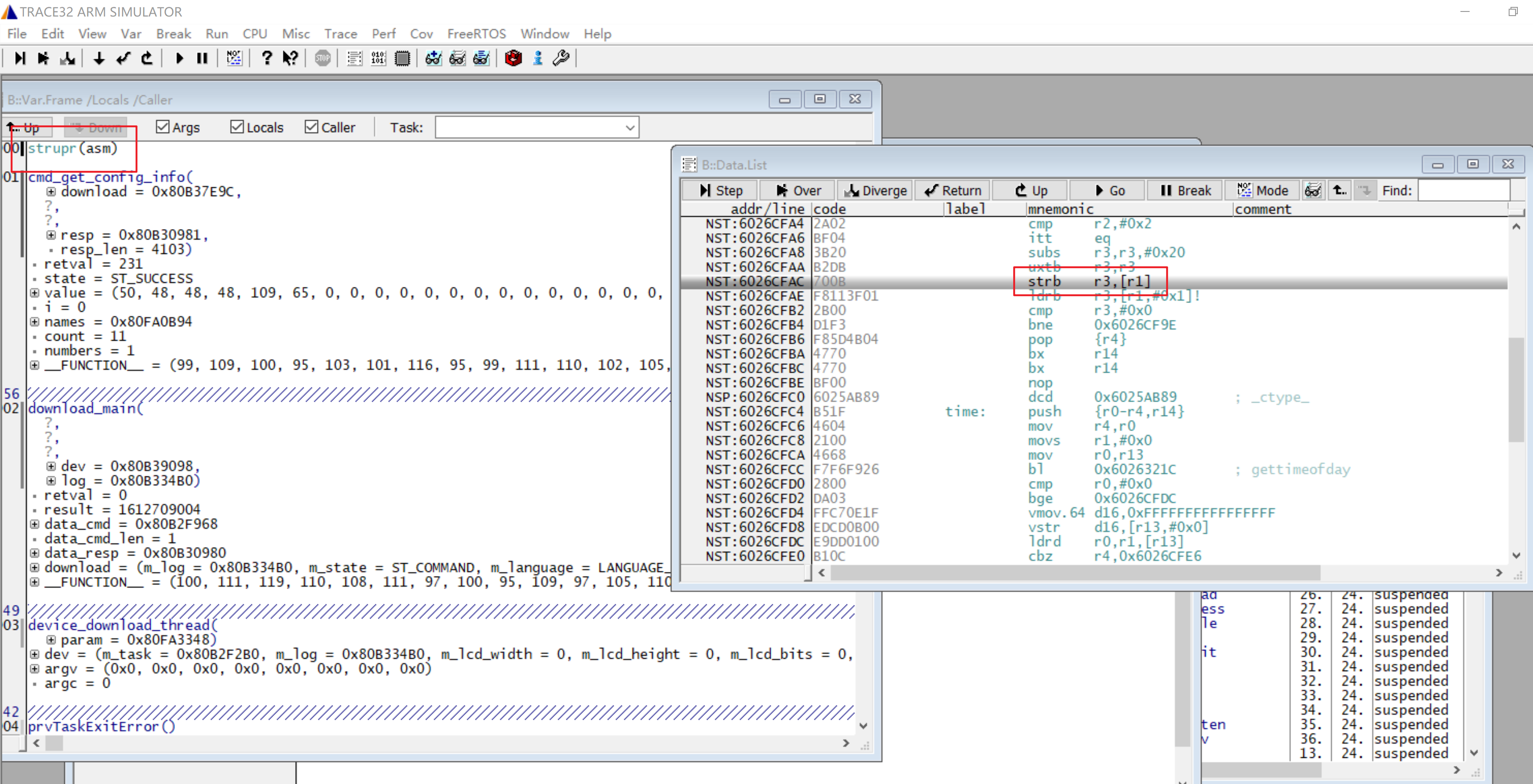This screenshot has height=784, width=1533.
Task: Expand names = 0x80FA0B94 entry
Action: 34,322
